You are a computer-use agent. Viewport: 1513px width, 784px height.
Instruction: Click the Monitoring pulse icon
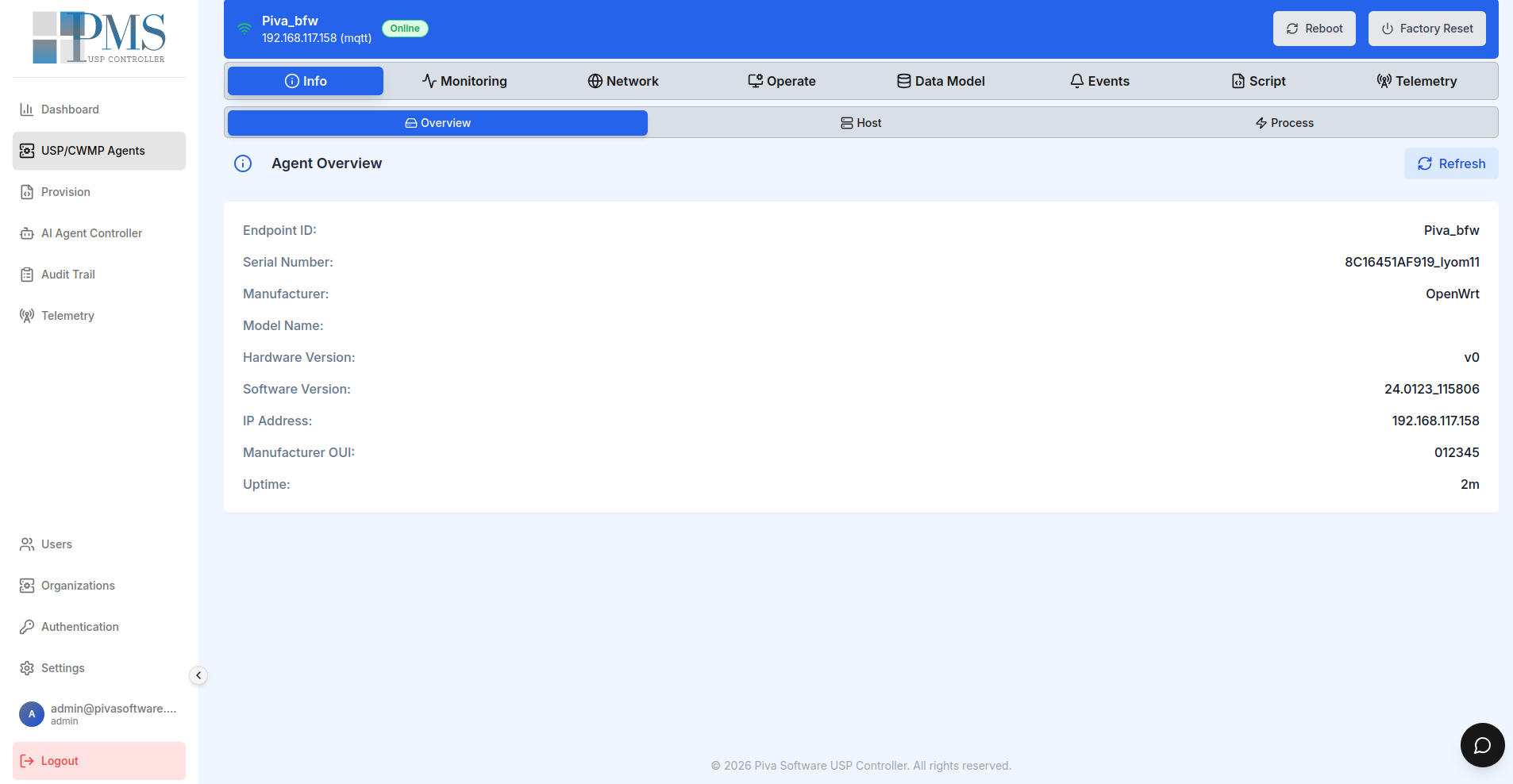point(429,81)
